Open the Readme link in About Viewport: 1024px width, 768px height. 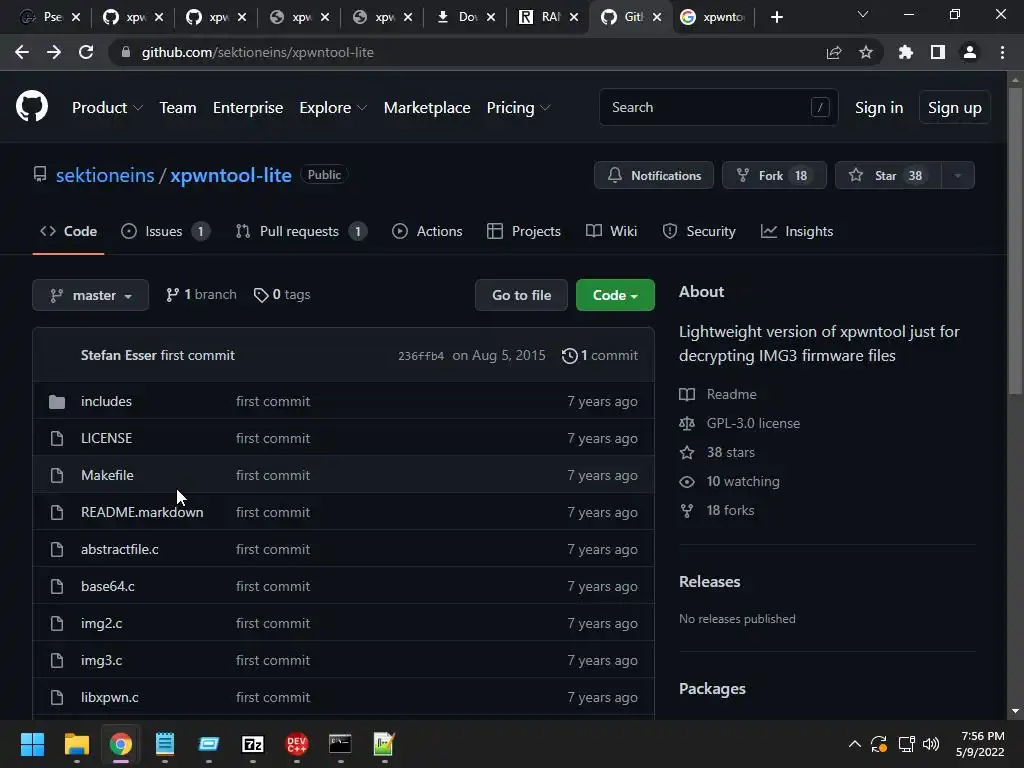point(731,394)
